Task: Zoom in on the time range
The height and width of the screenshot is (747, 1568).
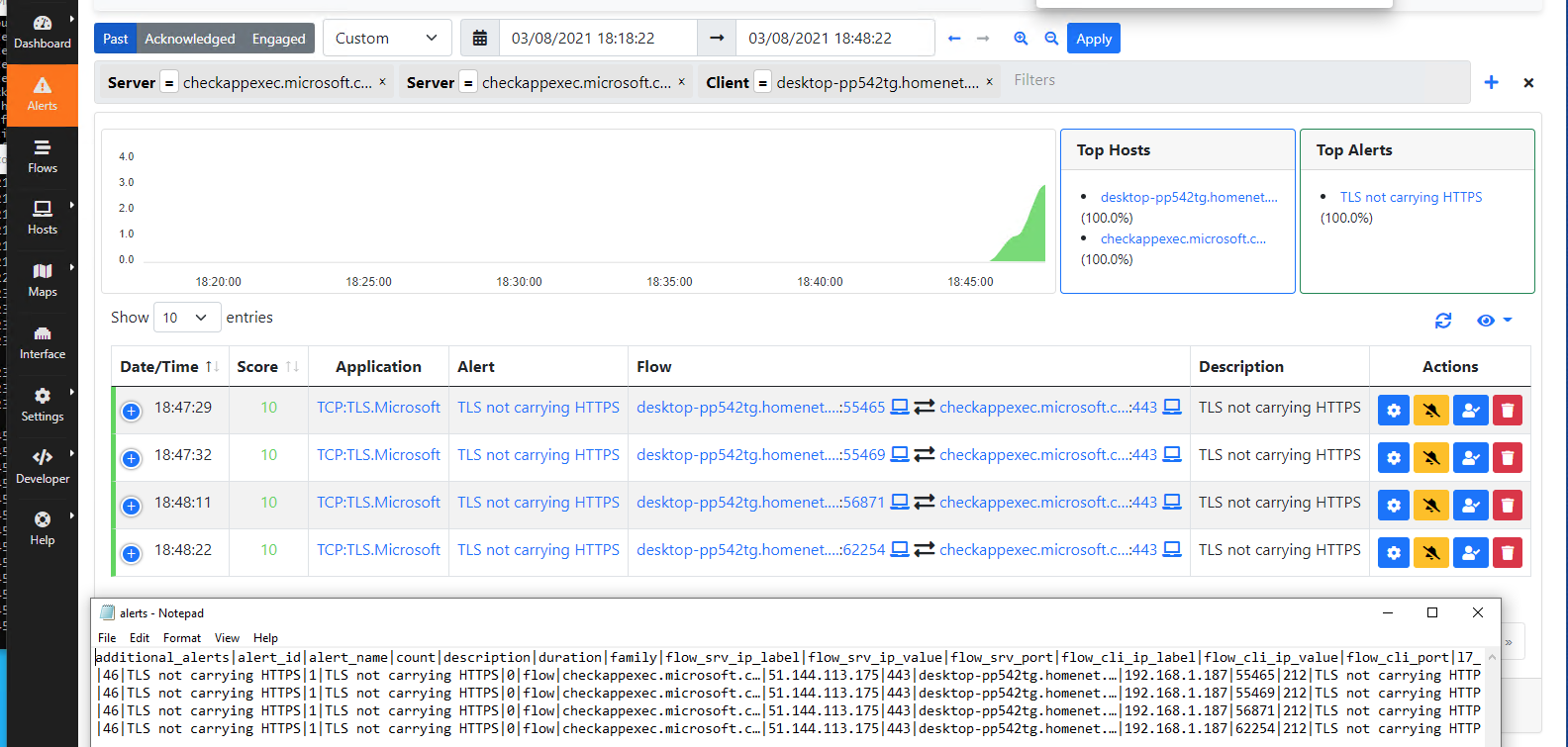Action: pos(1021,39)
